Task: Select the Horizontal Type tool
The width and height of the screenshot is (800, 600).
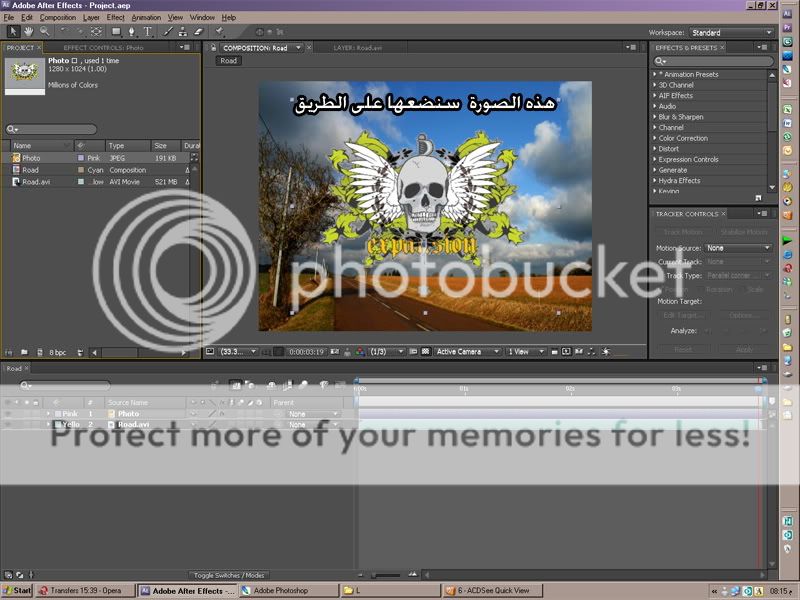Action: 148,32
